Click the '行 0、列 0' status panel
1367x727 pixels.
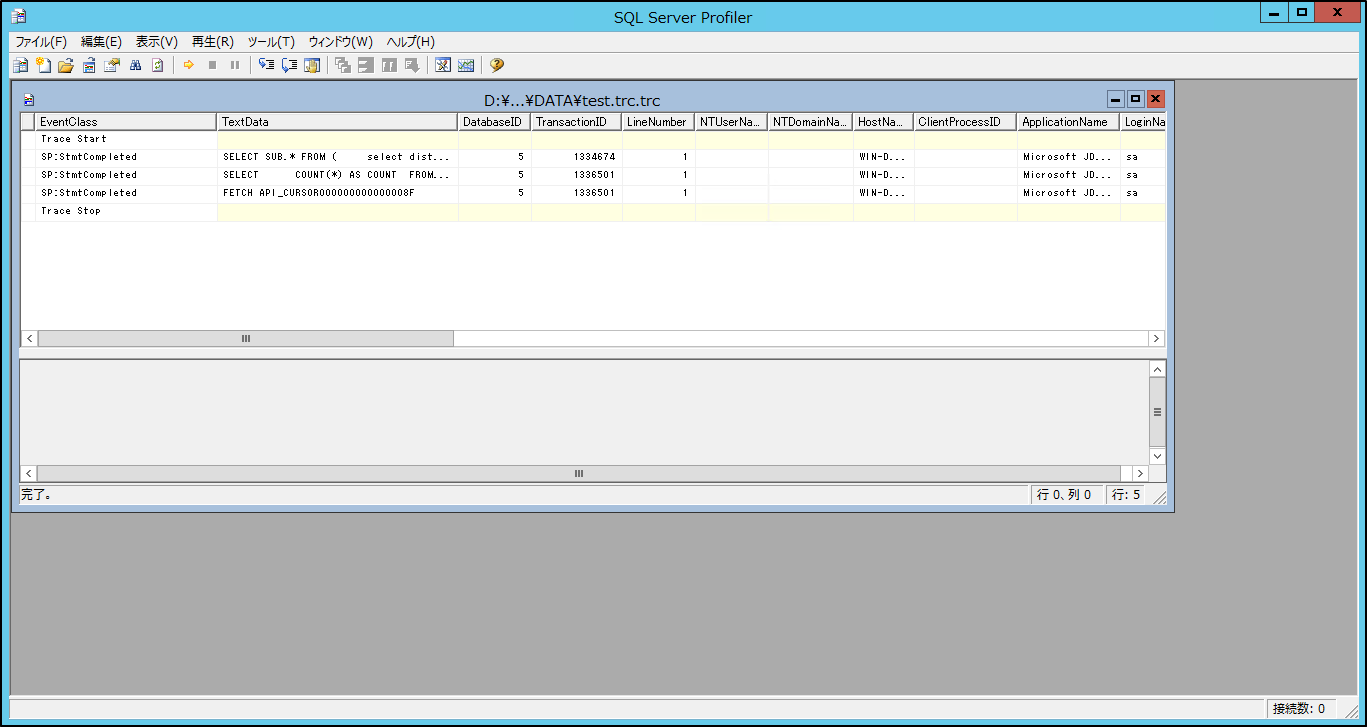click(1065, 495)
